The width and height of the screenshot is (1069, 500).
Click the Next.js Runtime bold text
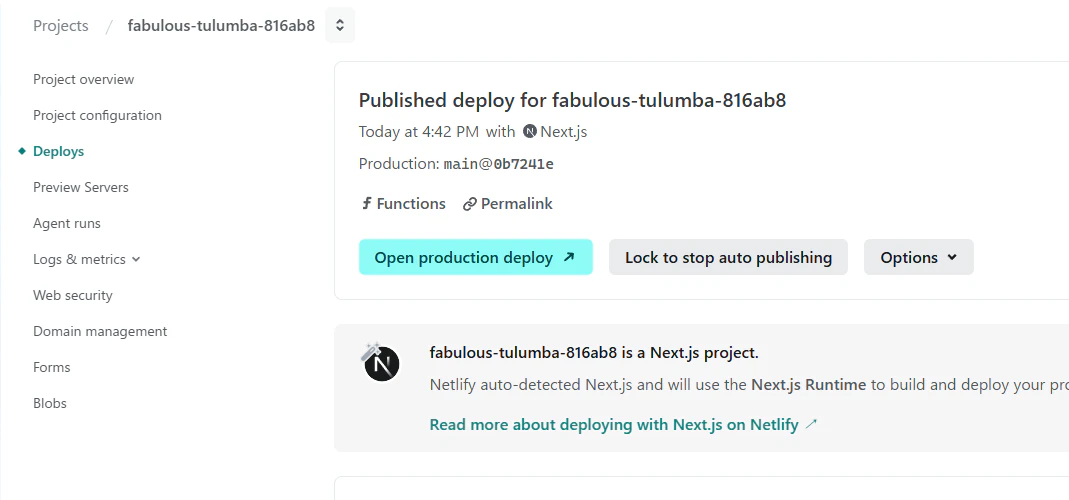(809, 385)
